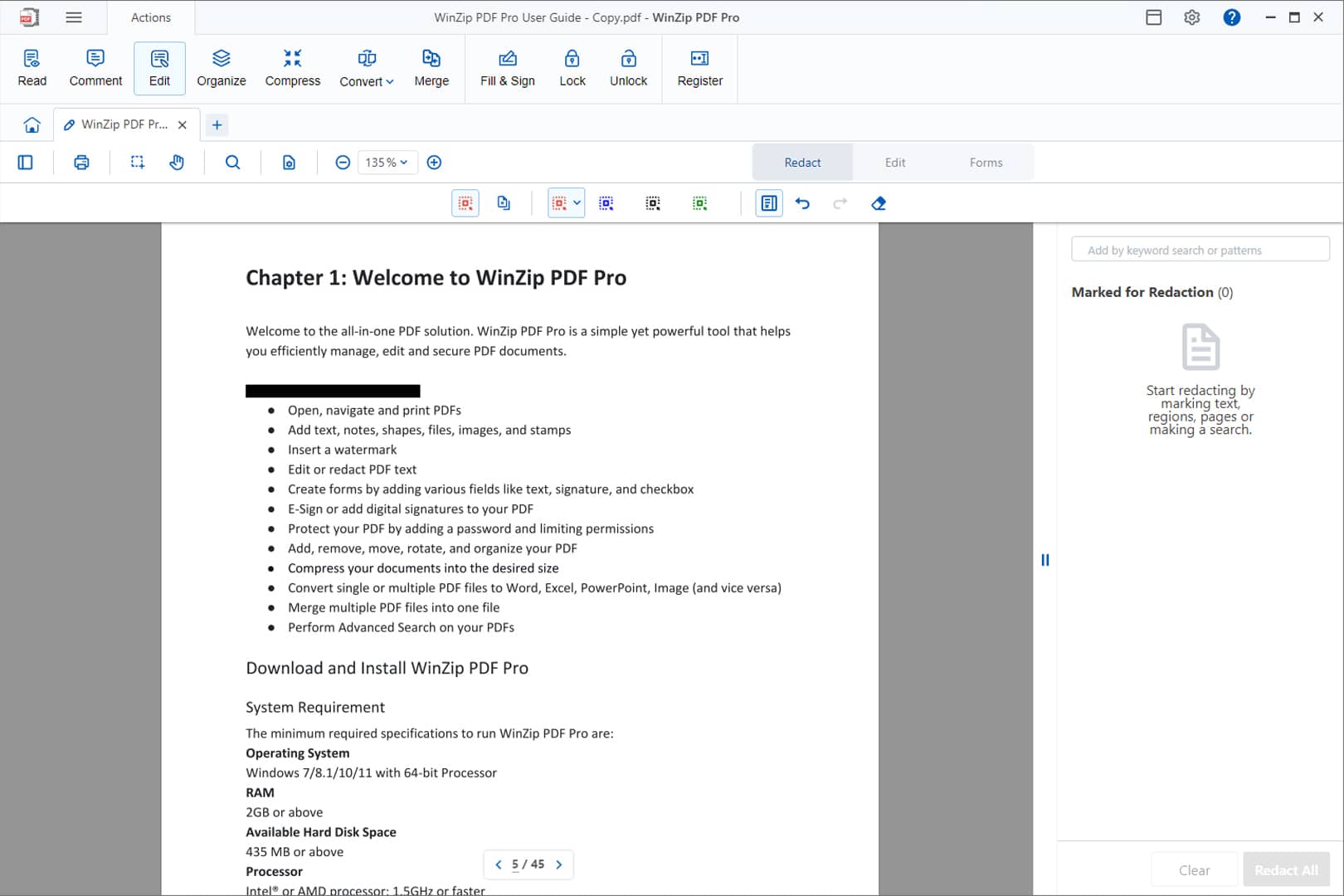Click 'Insert a watermark' bullet
1344x896 pixels.
(342, 450)
